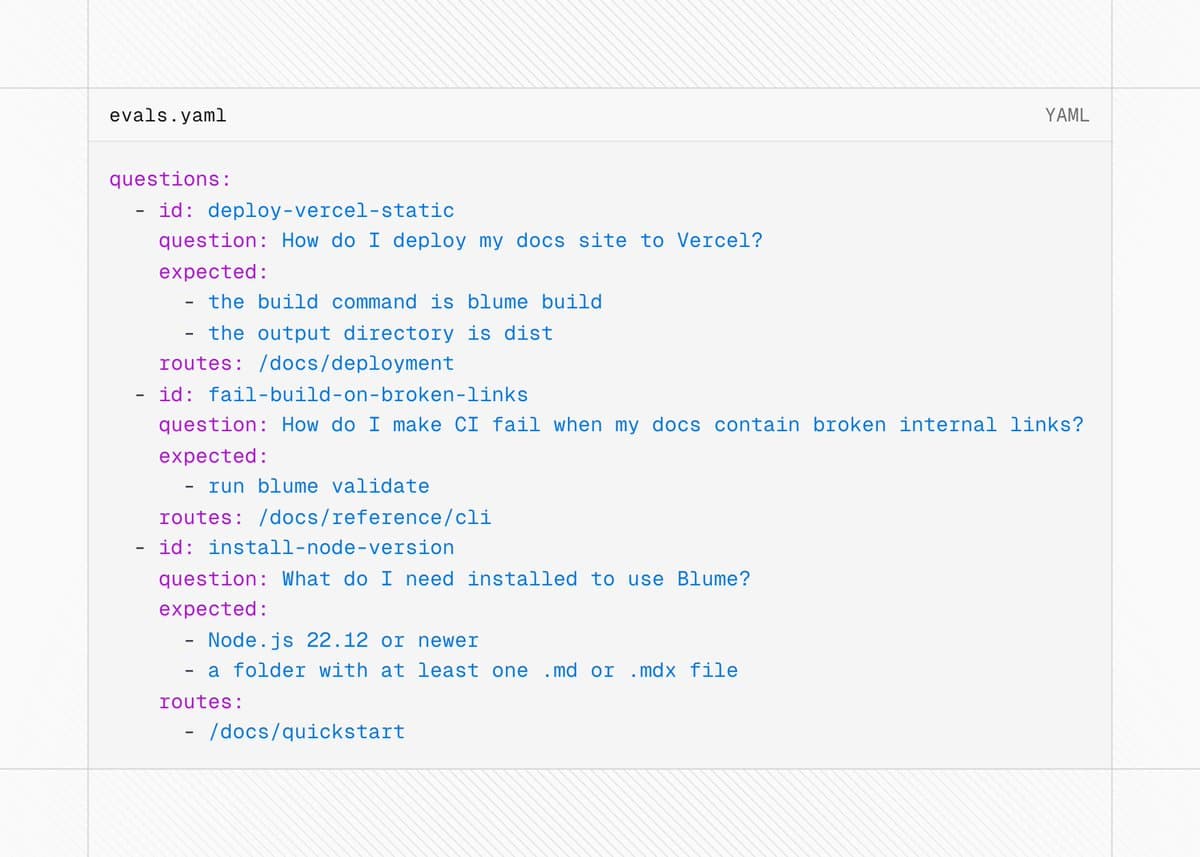Select the line 'the output directory is dist'
The width and height of the screenshot is (1200, 857).
380,333
